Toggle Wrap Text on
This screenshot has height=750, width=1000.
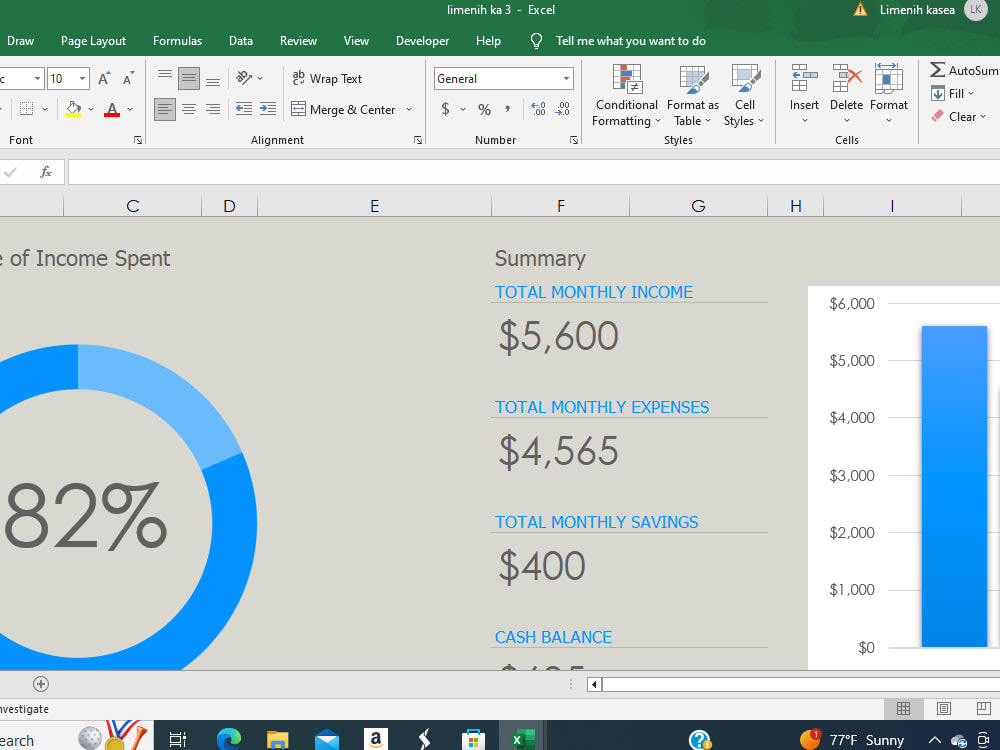pos(327,78)
